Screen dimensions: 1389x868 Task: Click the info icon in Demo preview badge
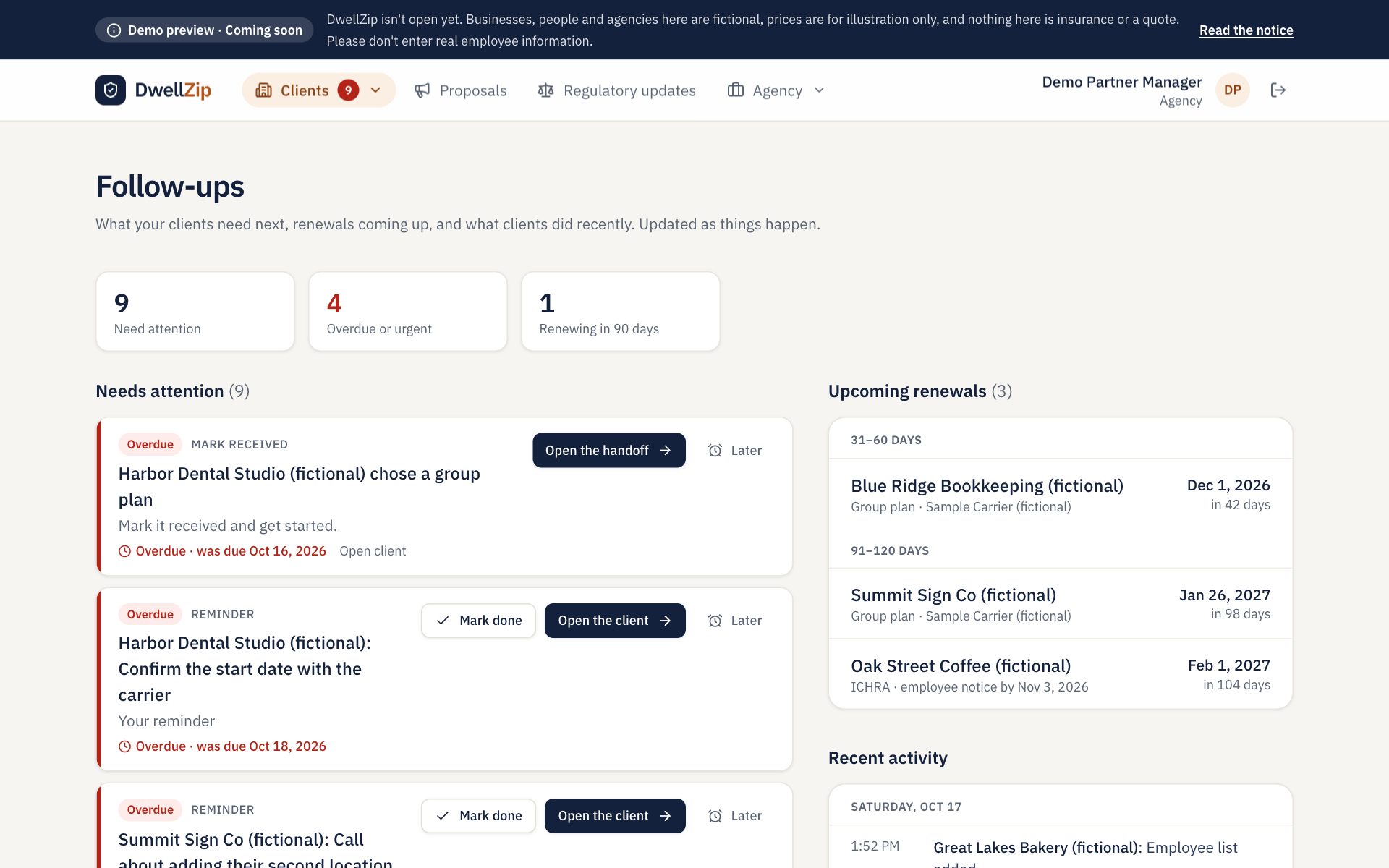tap(114, 30)
